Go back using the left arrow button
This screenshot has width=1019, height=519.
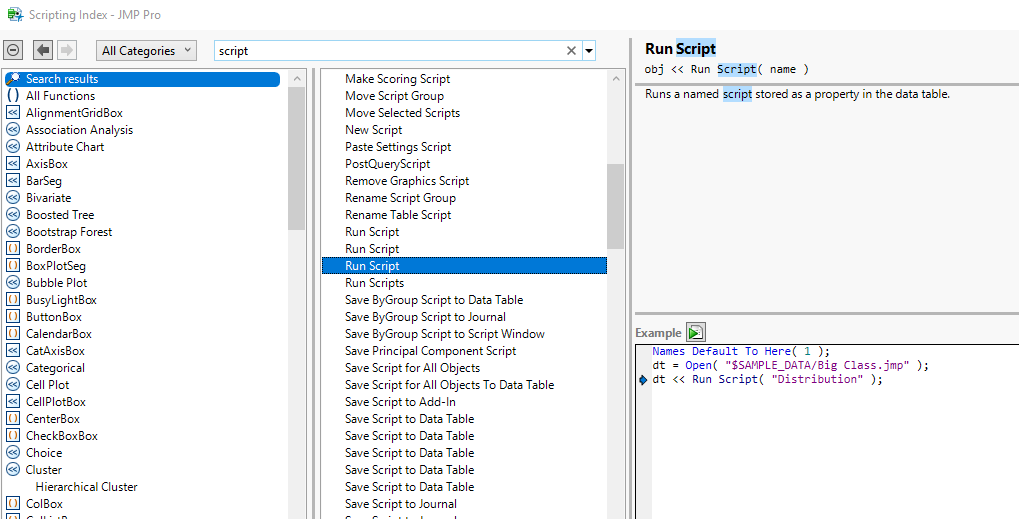pyautogui.click(x=43, y=50)
